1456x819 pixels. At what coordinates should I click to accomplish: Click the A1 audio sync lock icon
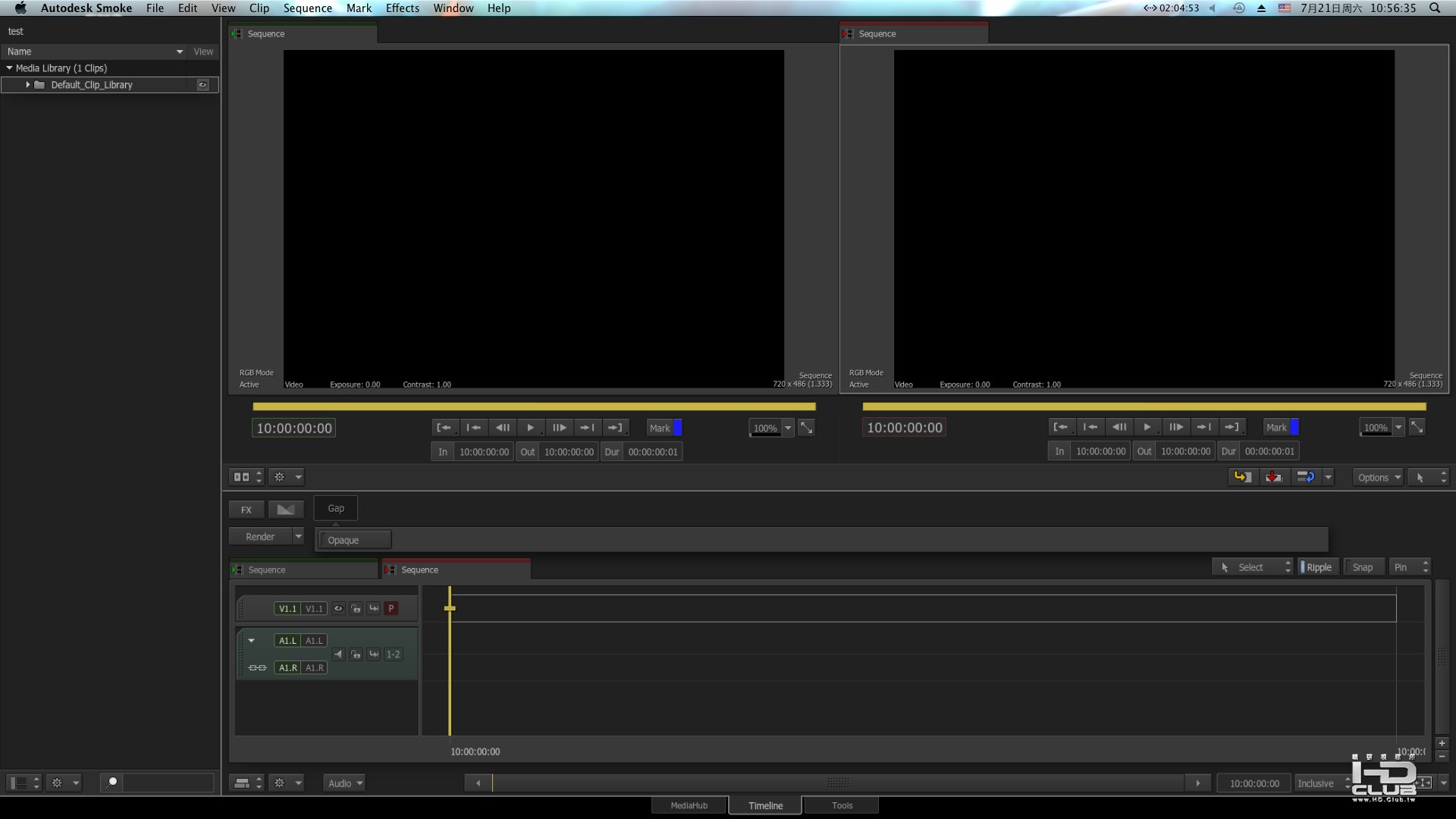pyautogui.click(x=373, y=654)
